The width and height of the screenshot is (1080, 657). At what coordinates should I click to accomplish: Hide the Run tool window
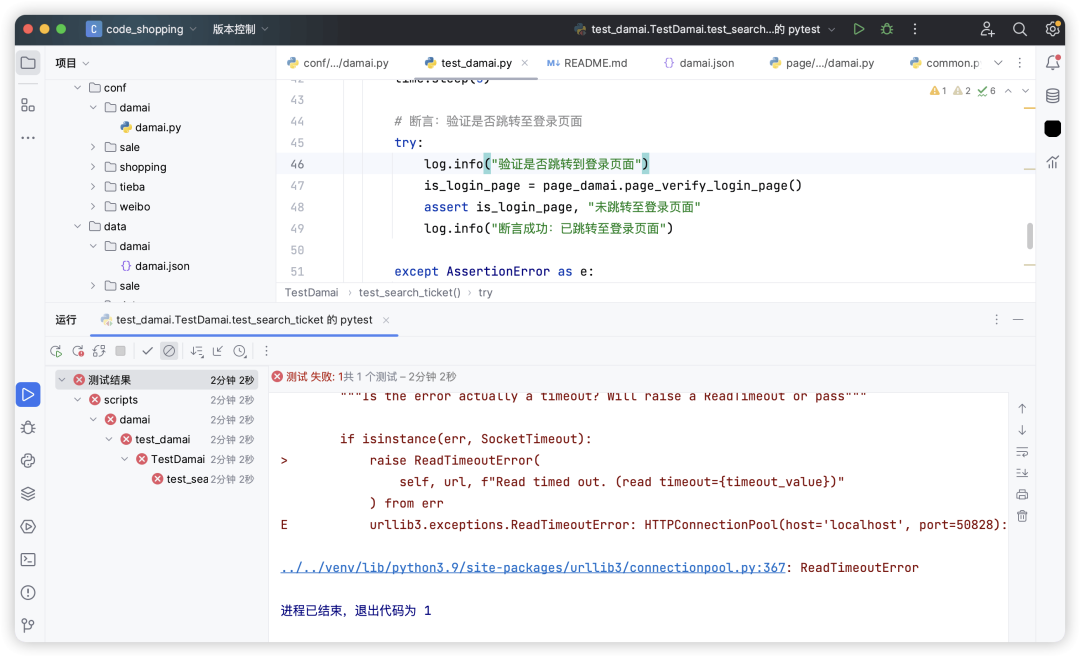point(1018,320)
